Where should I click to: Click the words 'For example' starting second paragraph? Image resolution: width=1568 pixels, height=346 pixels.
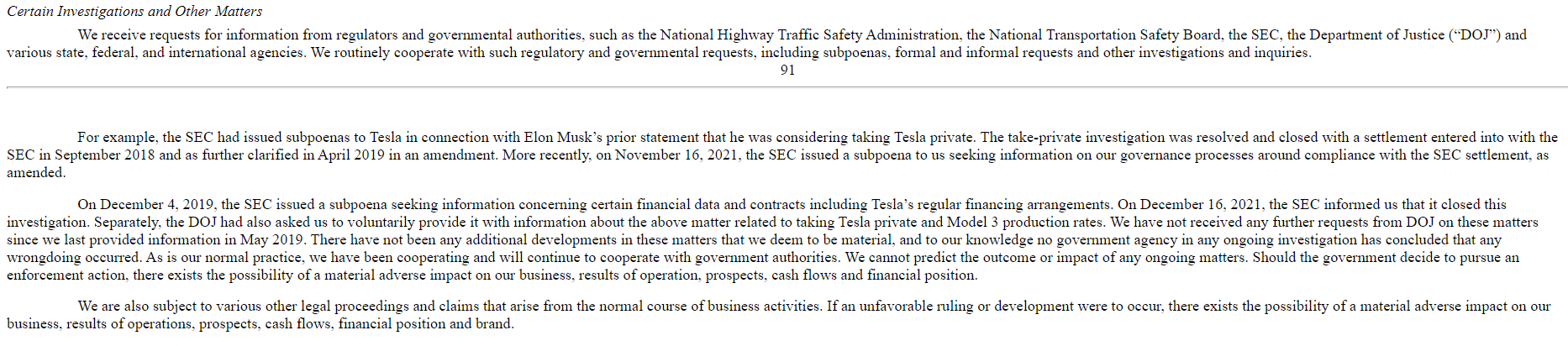click(116, 138)
